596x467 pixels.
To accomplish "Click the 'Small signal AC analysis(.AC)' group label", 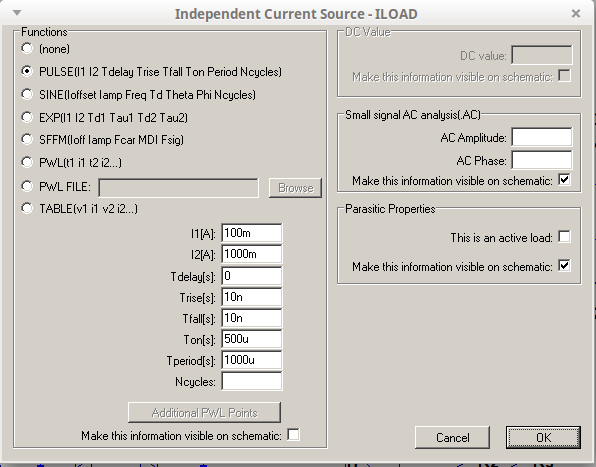I will pos(413,115).
